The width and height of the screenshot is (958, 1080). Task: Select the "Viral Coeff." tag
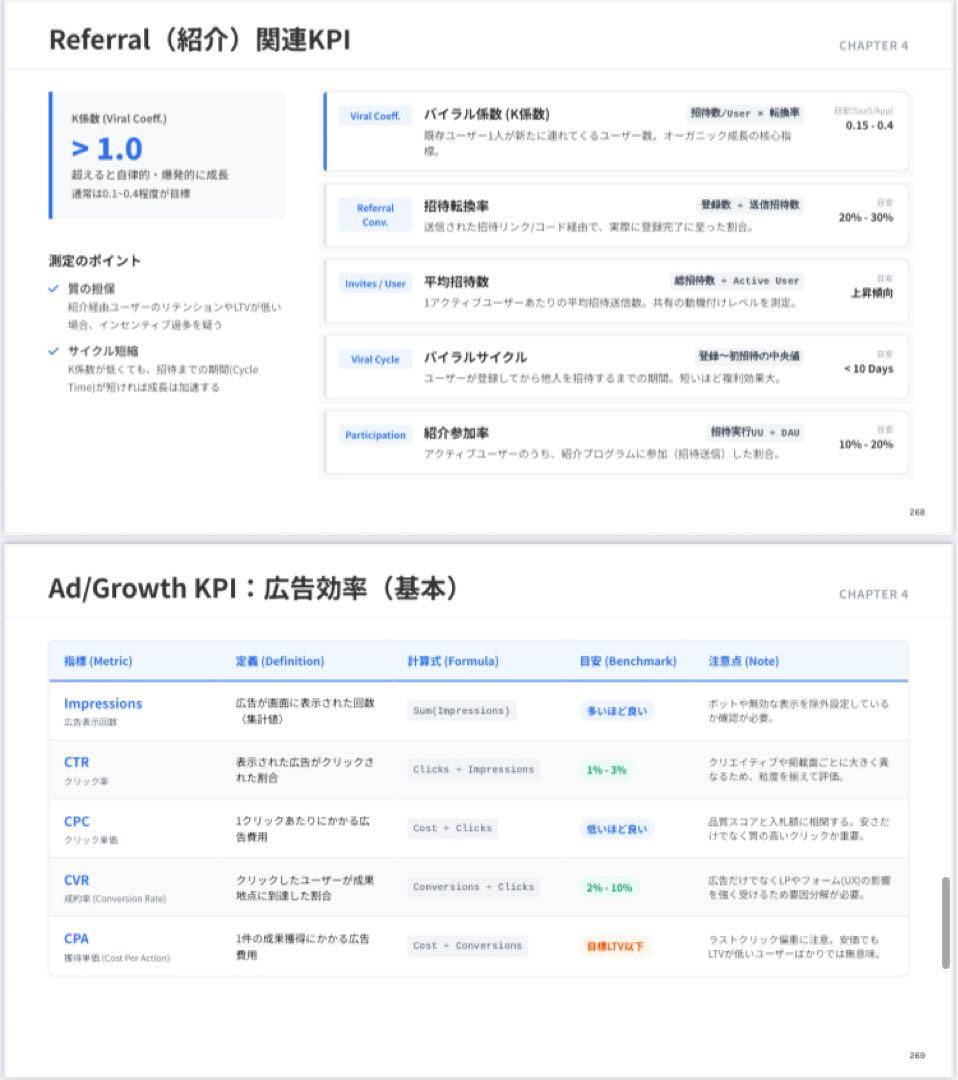(375, 116)
